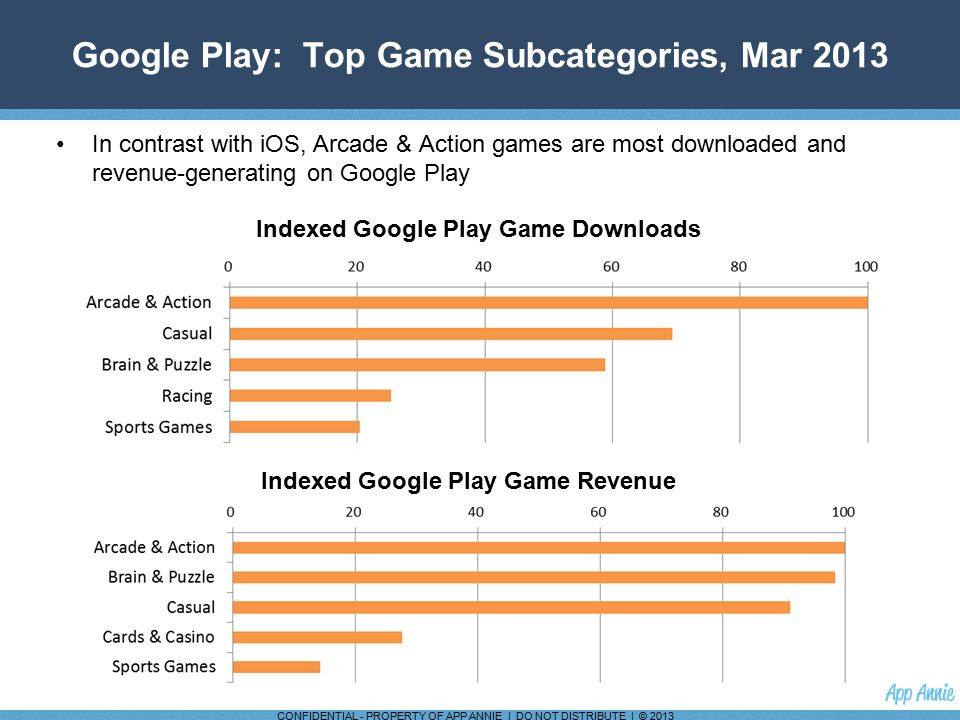Select the Racing downloads bar

(x=310, y=396)
